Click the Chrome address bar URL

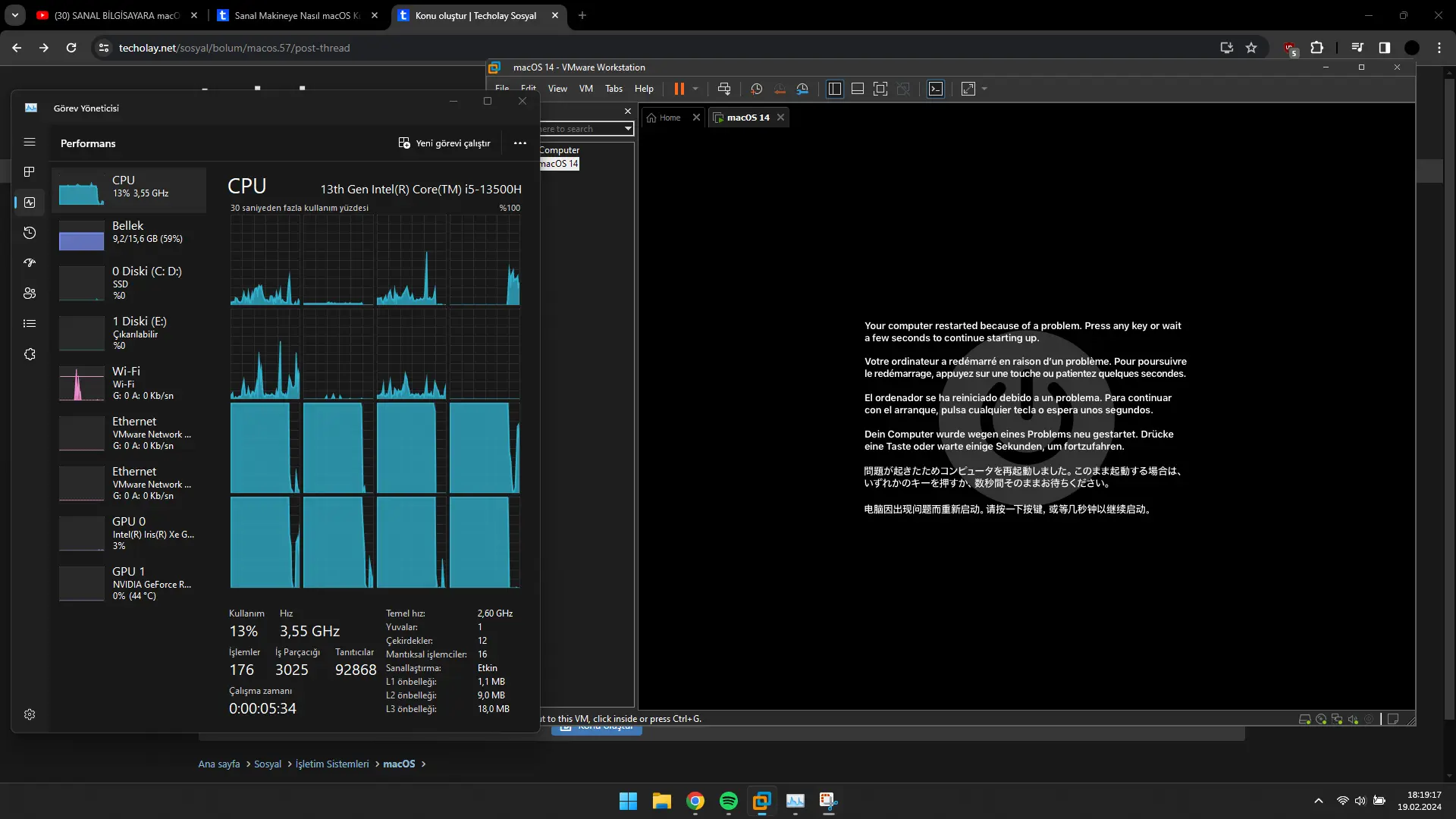[x=234, y=48]
